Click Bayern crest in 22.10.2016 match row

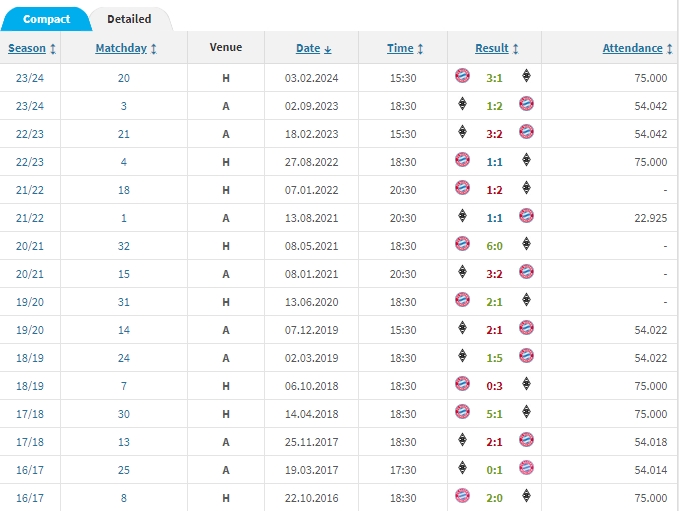(463, 496)
